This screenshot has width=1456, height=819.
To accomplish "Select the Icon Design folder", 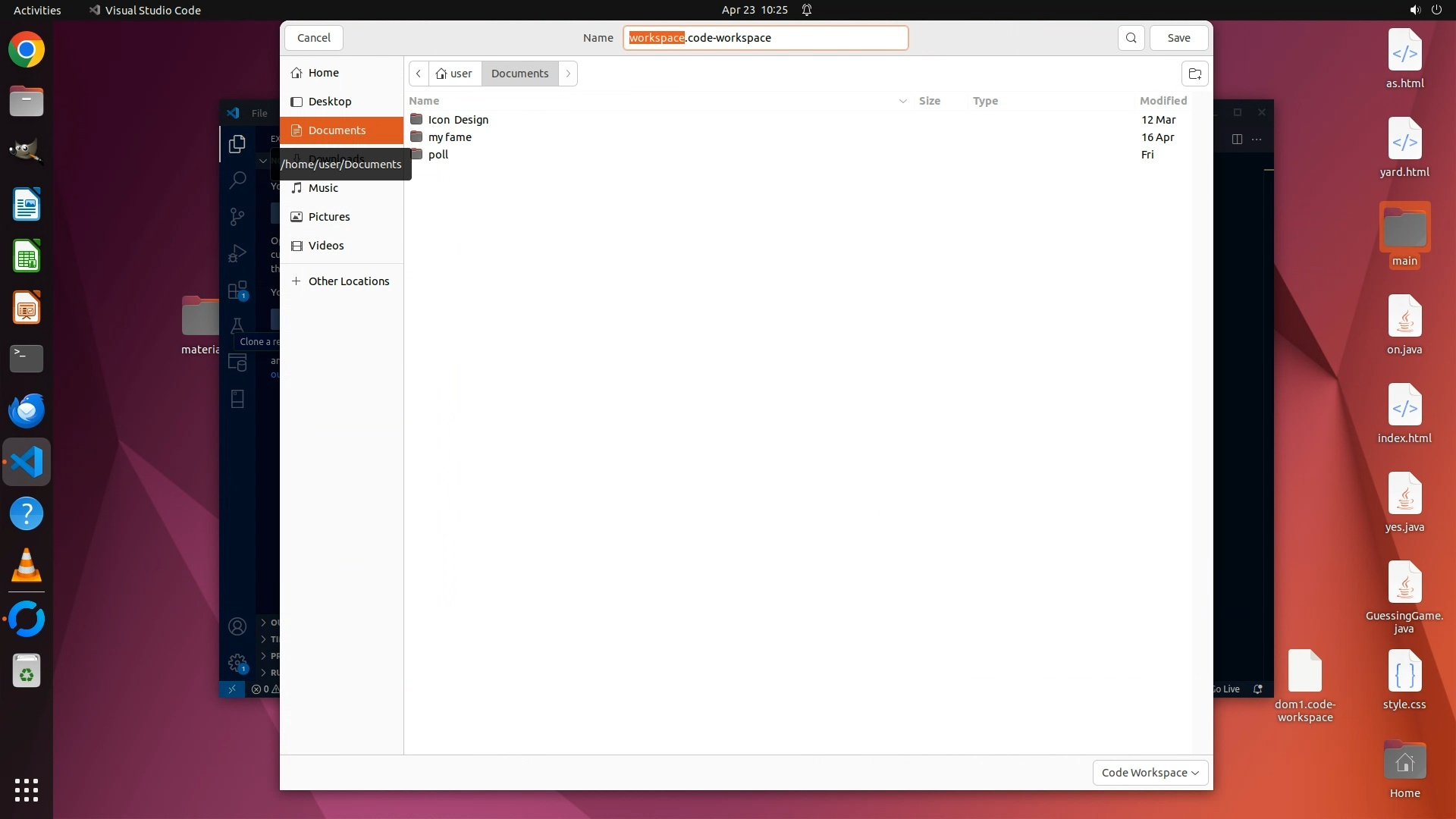I will click(x=458, y=120).
